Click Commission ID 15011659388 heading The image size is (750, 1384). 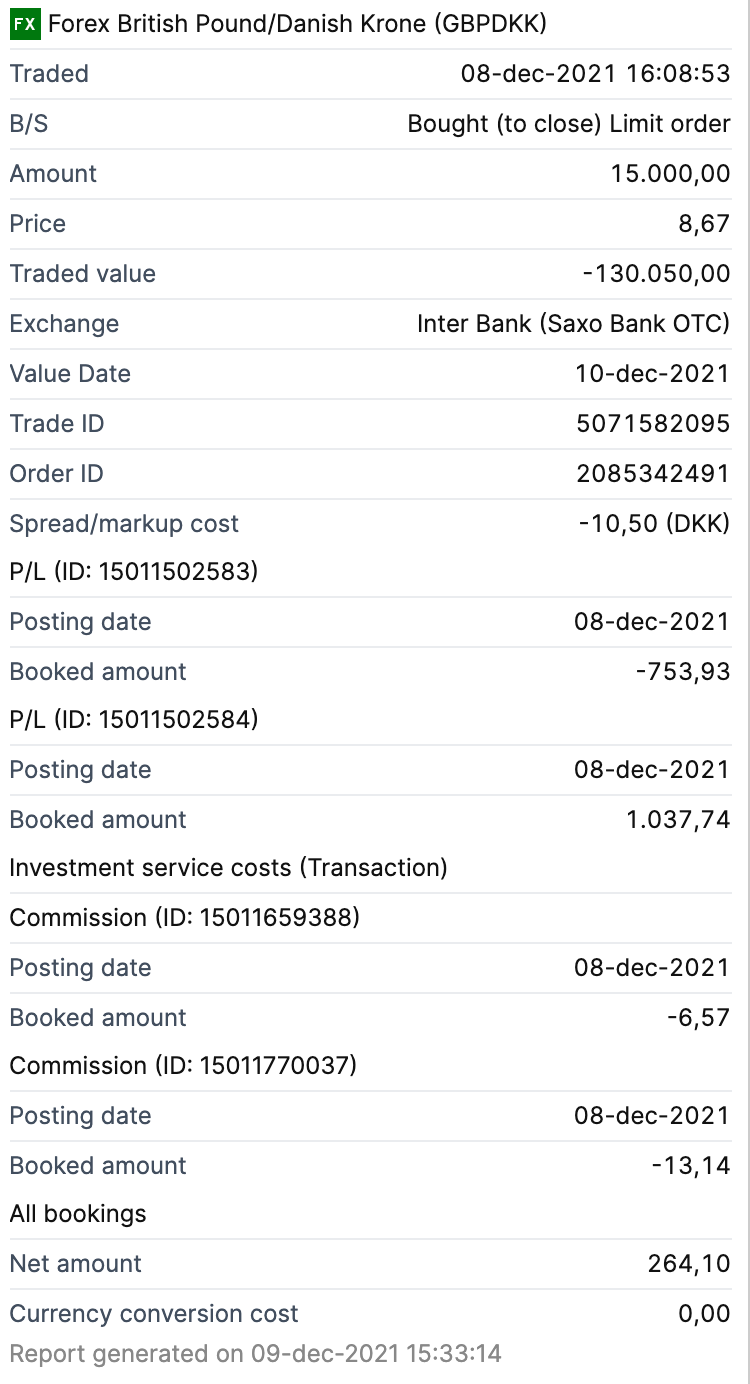(184, 918)
